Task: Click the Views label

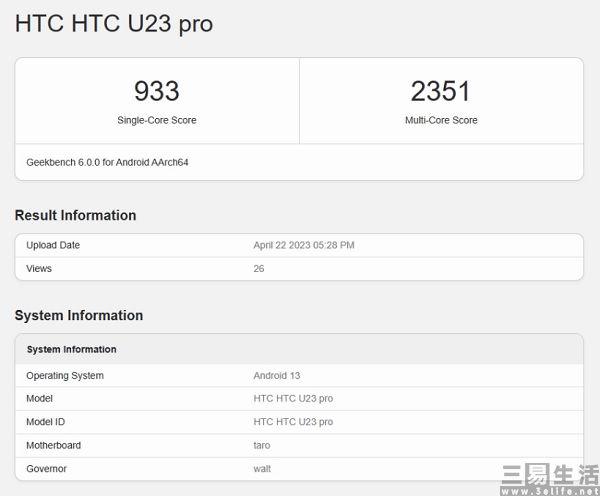Action: [x=39, y=269]
